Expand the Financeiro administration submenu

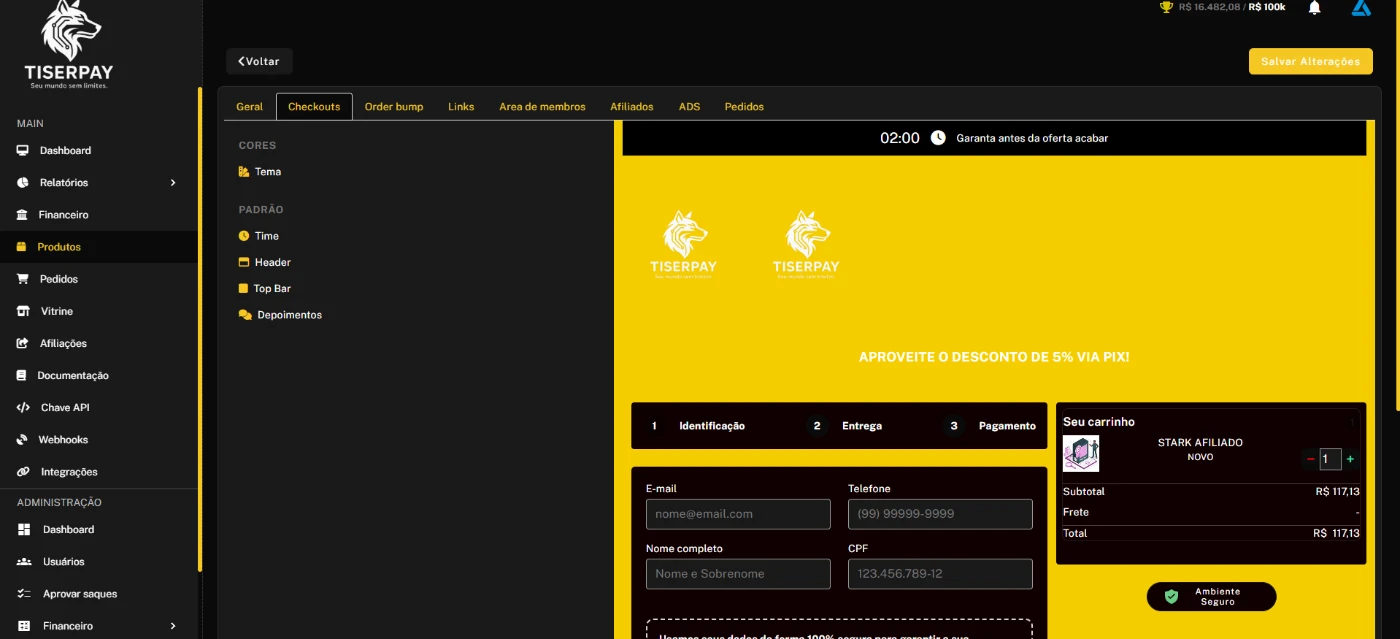click(173, 626)
